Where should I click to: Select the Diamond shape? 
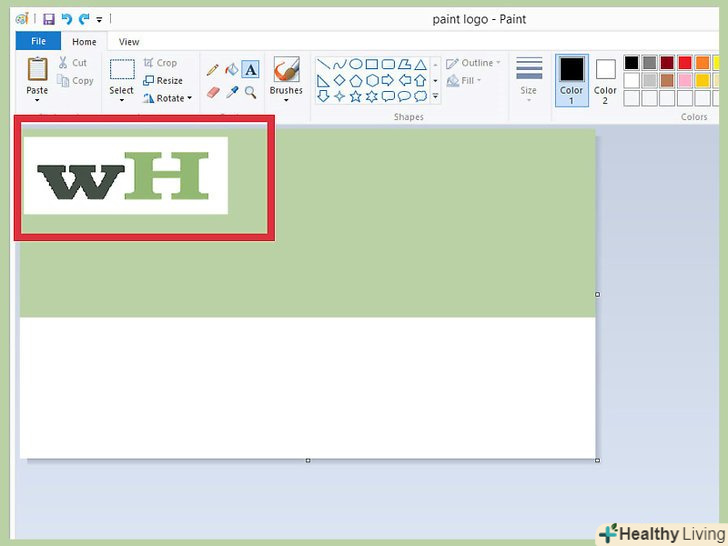[x=339, y=80]
